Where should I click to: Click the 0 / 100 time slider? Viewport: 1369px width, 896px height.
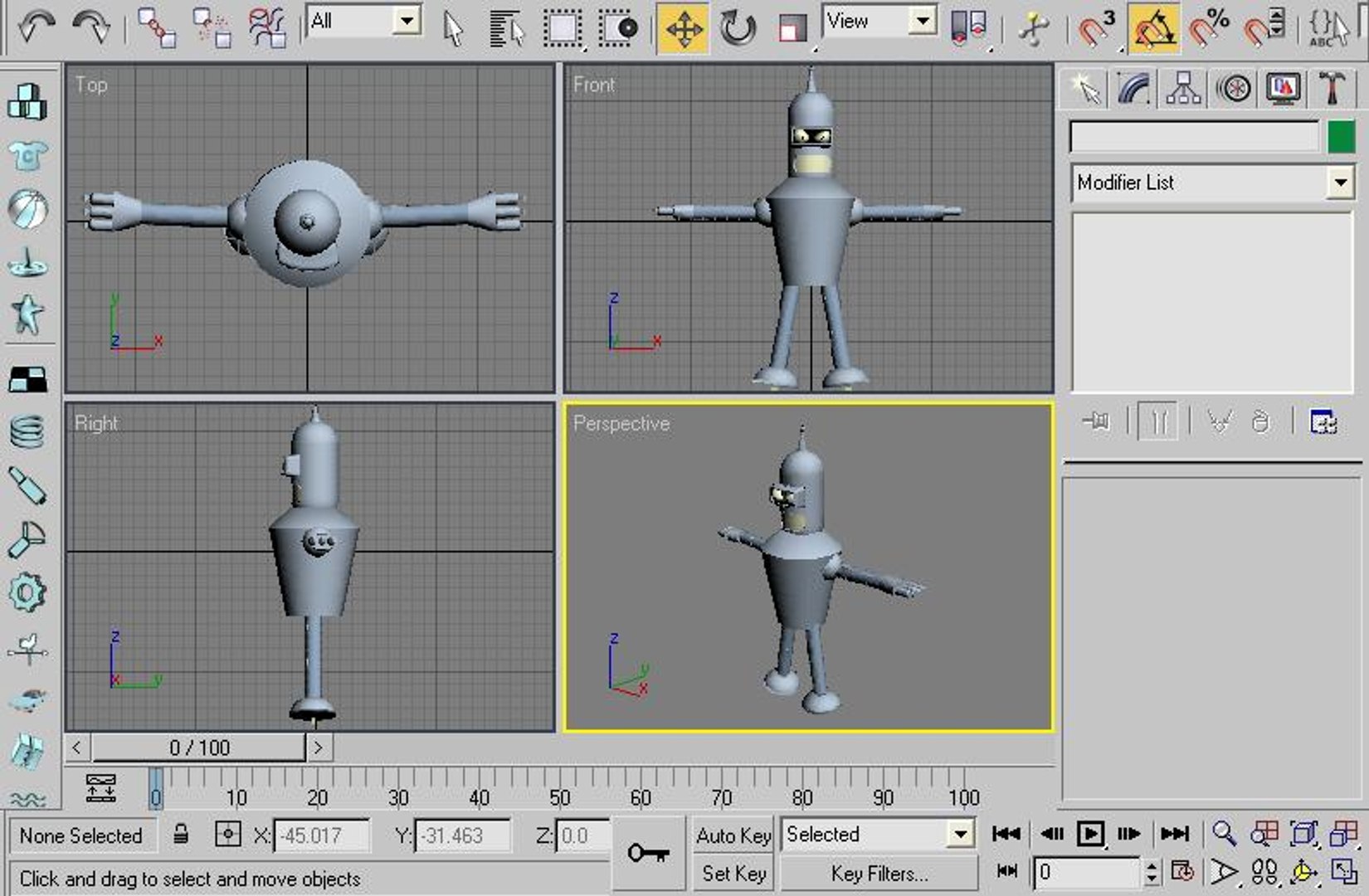click(199, 747)
